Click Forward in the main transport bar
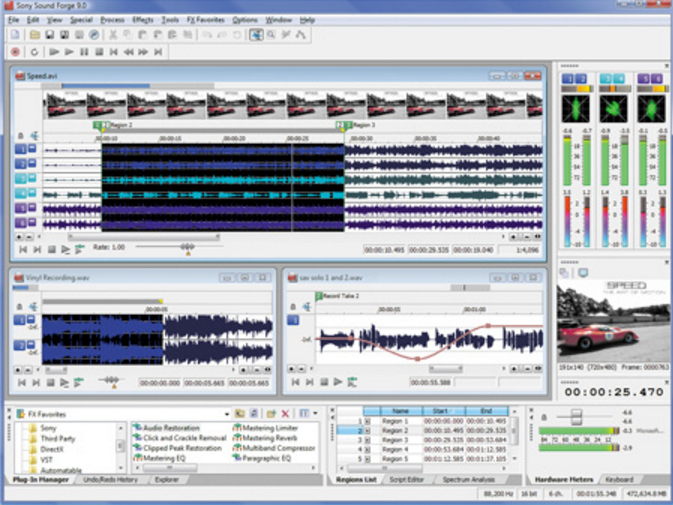Screen dimensions: 673x505 143,52
